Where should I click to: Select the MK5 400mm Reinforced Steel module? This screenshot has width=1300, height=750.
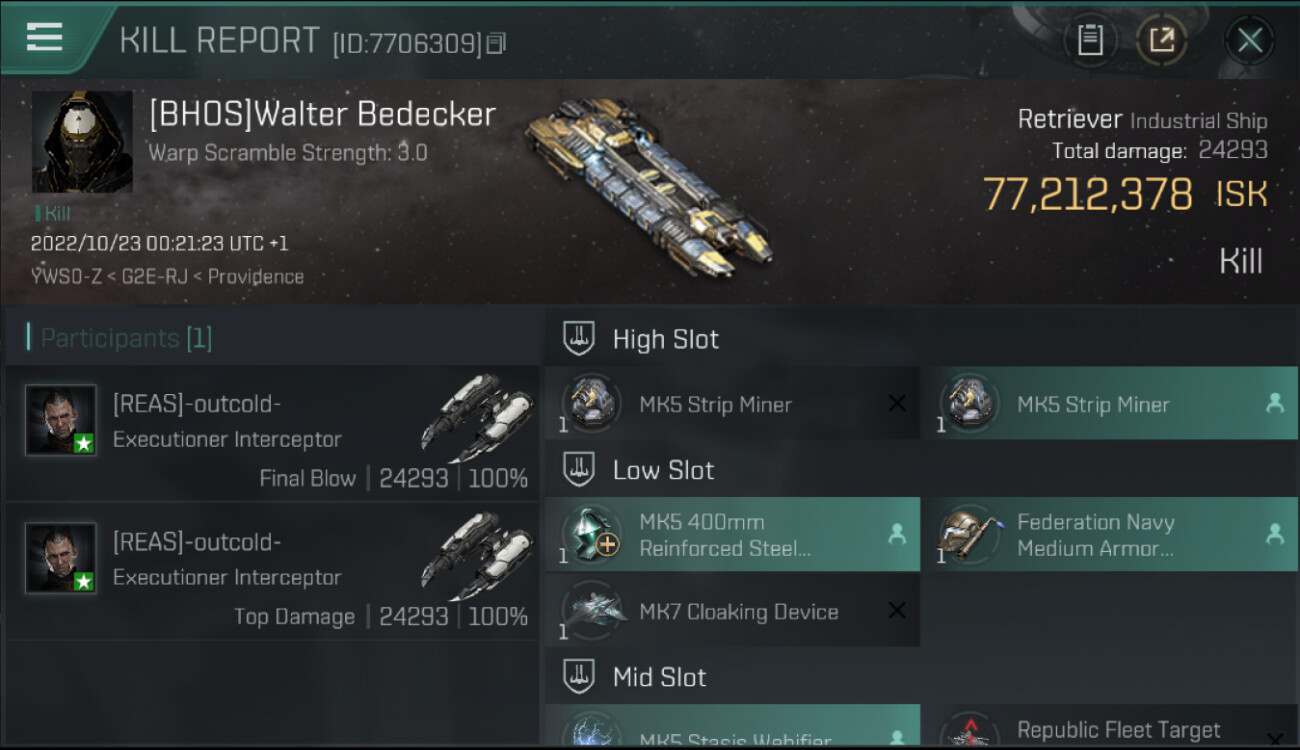[x=732, y=534]
